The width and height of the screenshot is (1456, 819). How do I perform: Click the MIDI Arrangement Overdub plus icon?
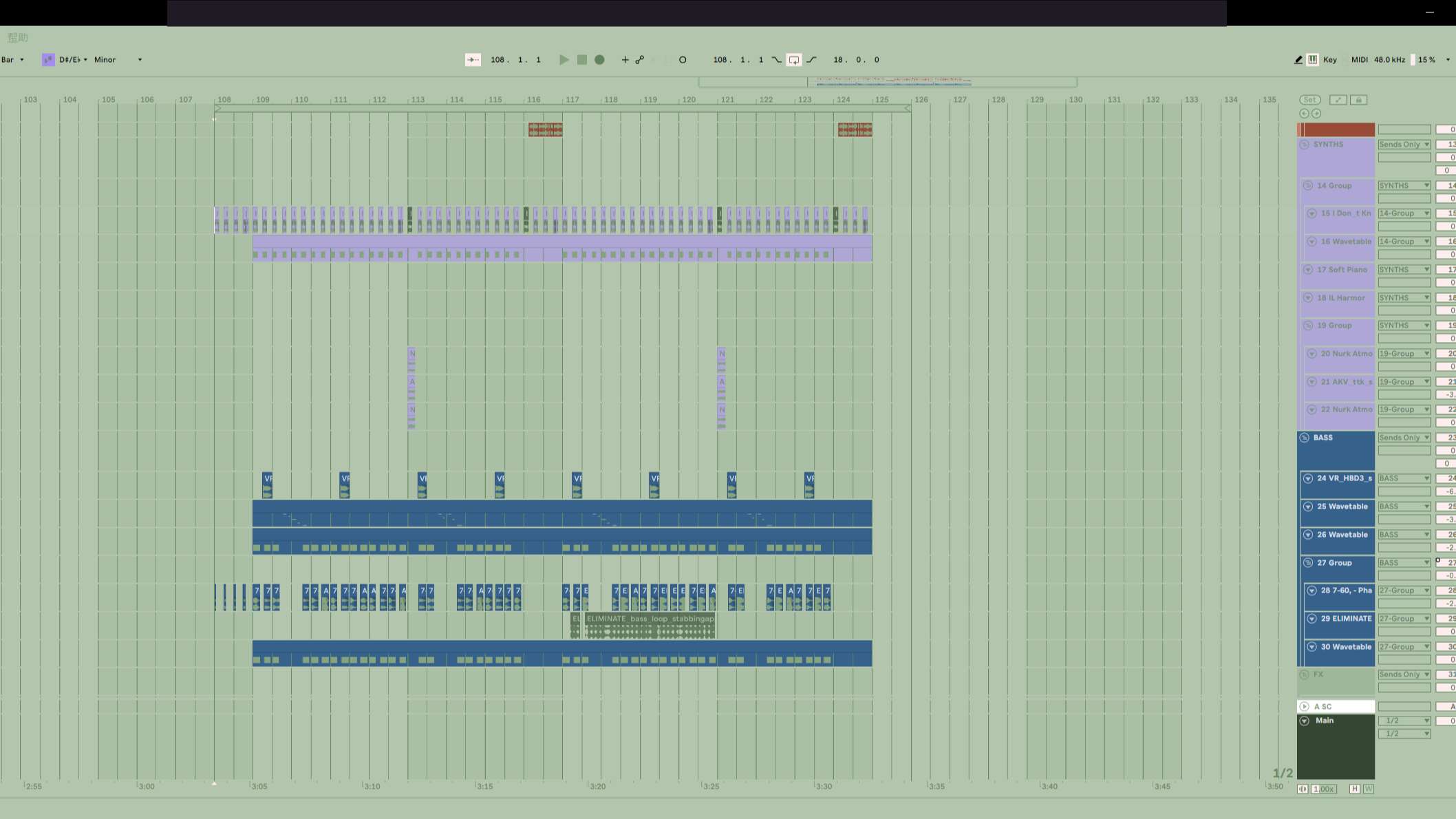tap(625, 60)
